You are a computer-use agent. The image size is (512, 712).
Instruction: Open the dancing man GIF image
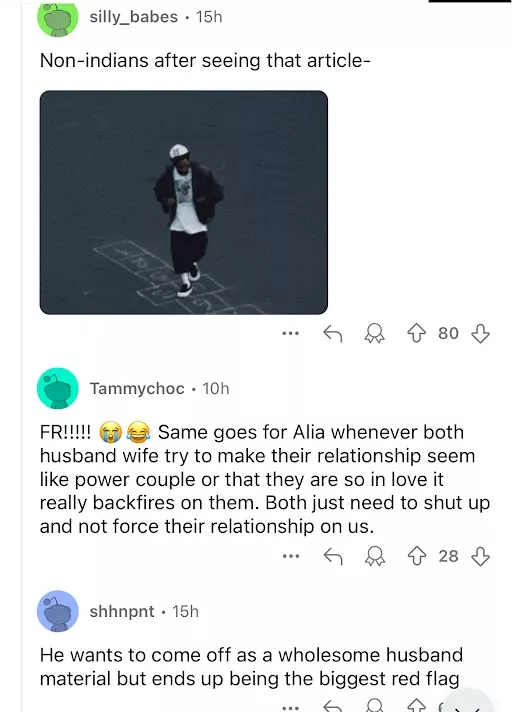(x=184, y=203)
